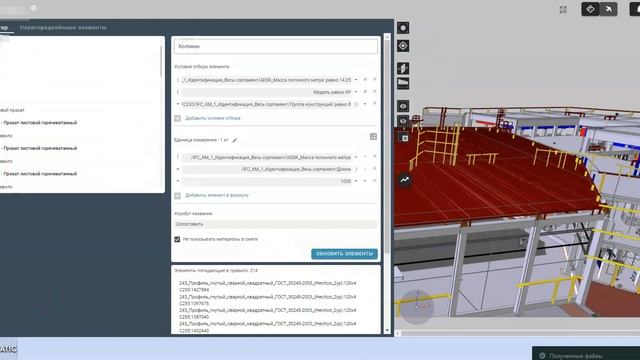640x360 pixels.
Task: Click the sloped cut-plane icon below section tool
Action: pyautogui.click(x=403, y=83)
